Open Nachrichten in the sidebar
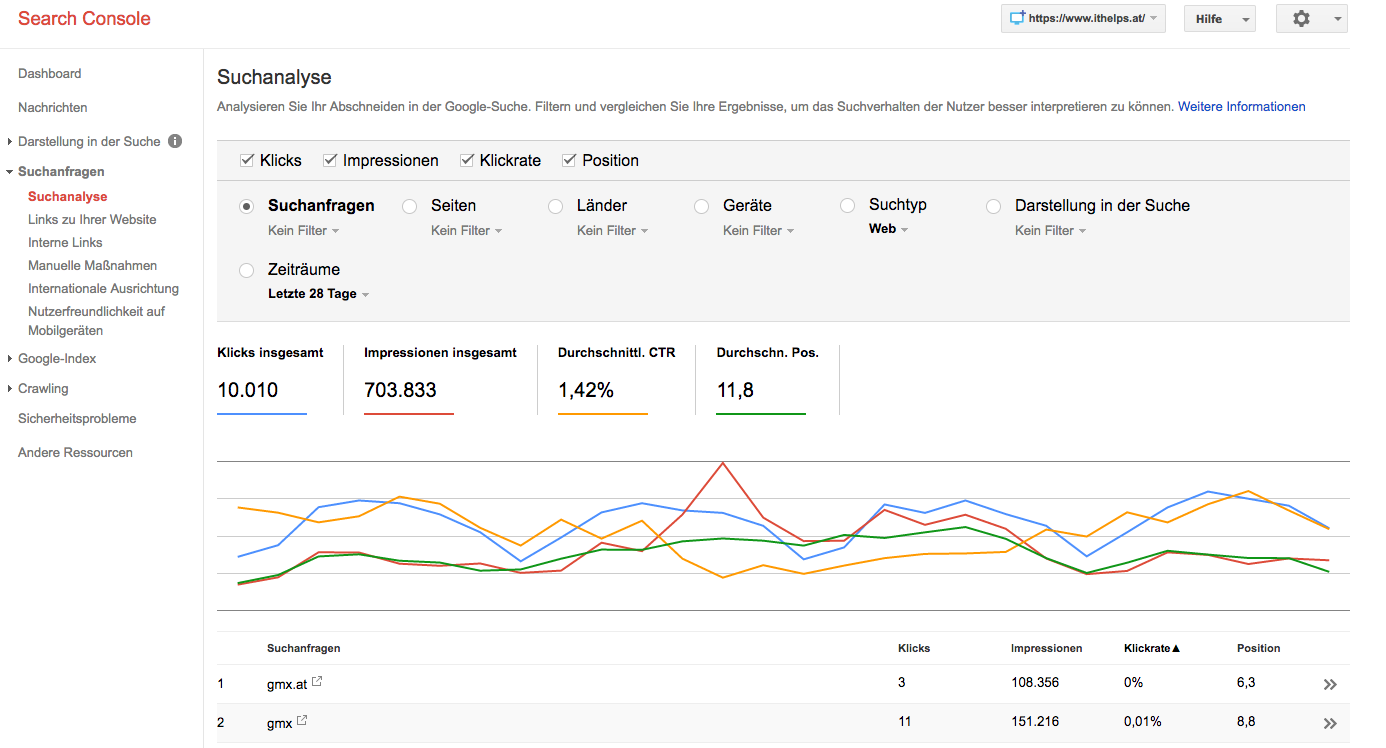1386x748 pixels. coord(53,107)
